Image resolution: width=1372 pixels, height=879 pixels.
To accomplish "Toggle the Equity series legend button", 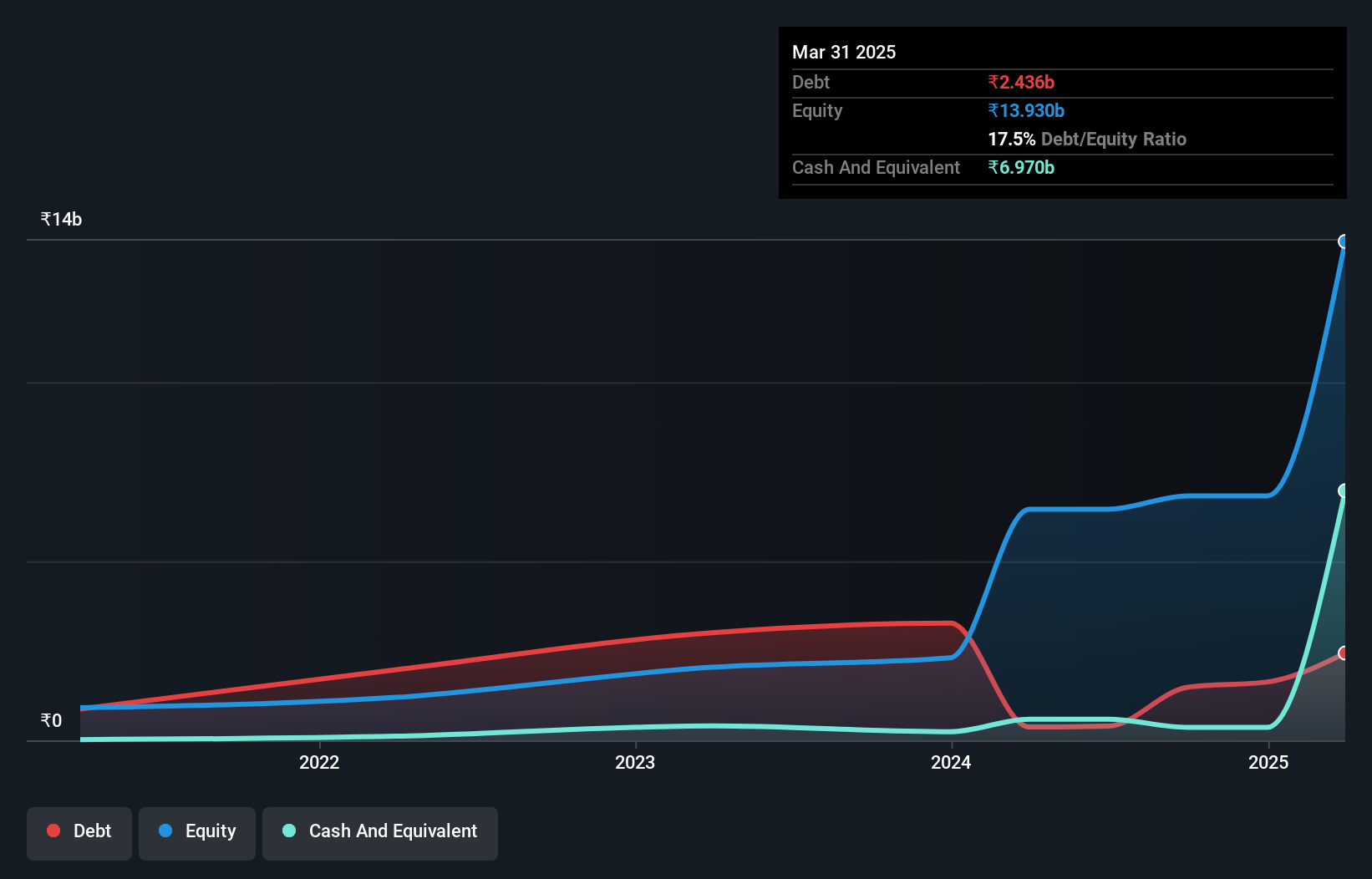I will (x=197, y=833).
